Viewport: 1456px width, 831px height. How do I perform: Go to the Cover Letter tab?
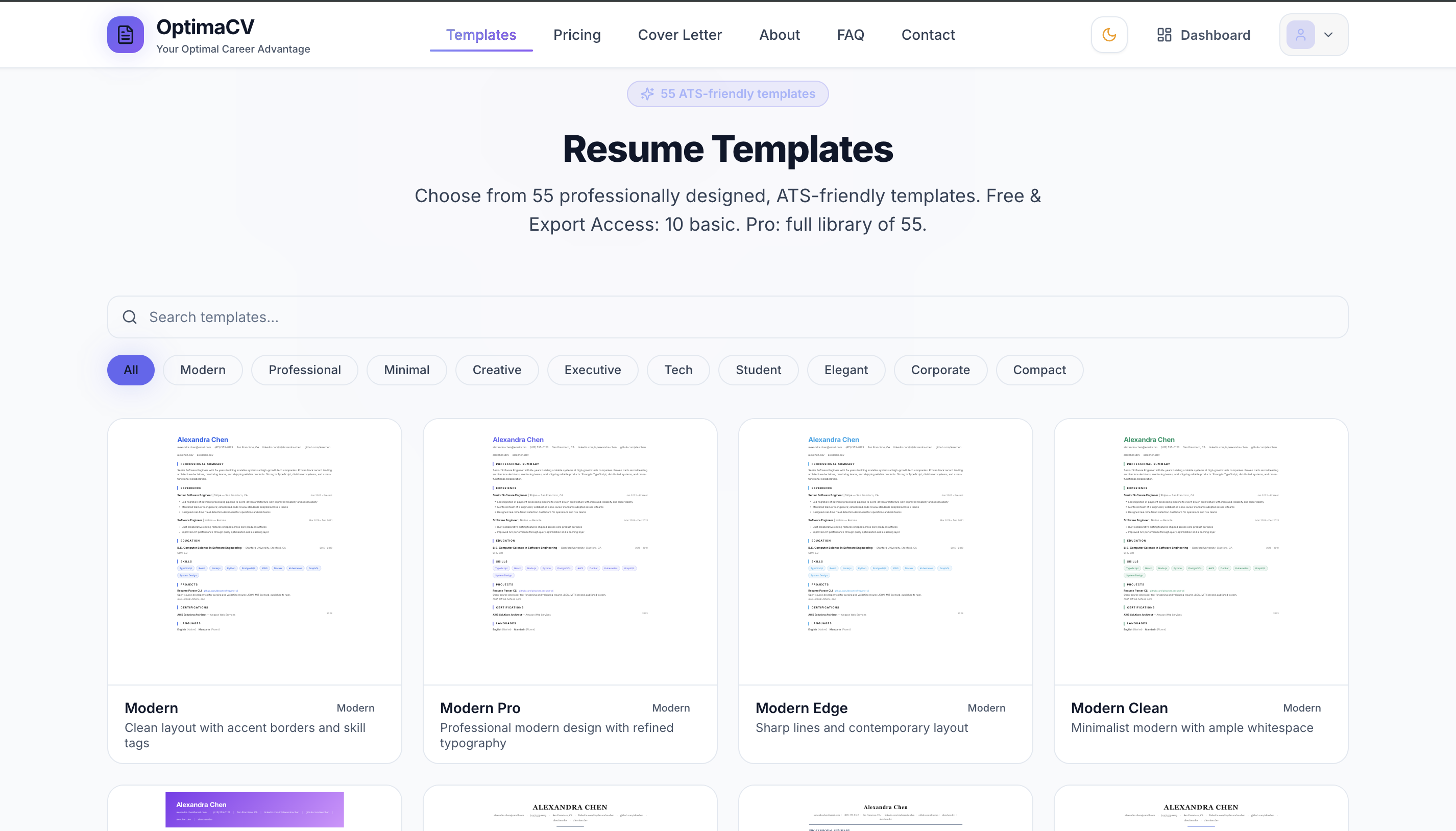(679, 35)
